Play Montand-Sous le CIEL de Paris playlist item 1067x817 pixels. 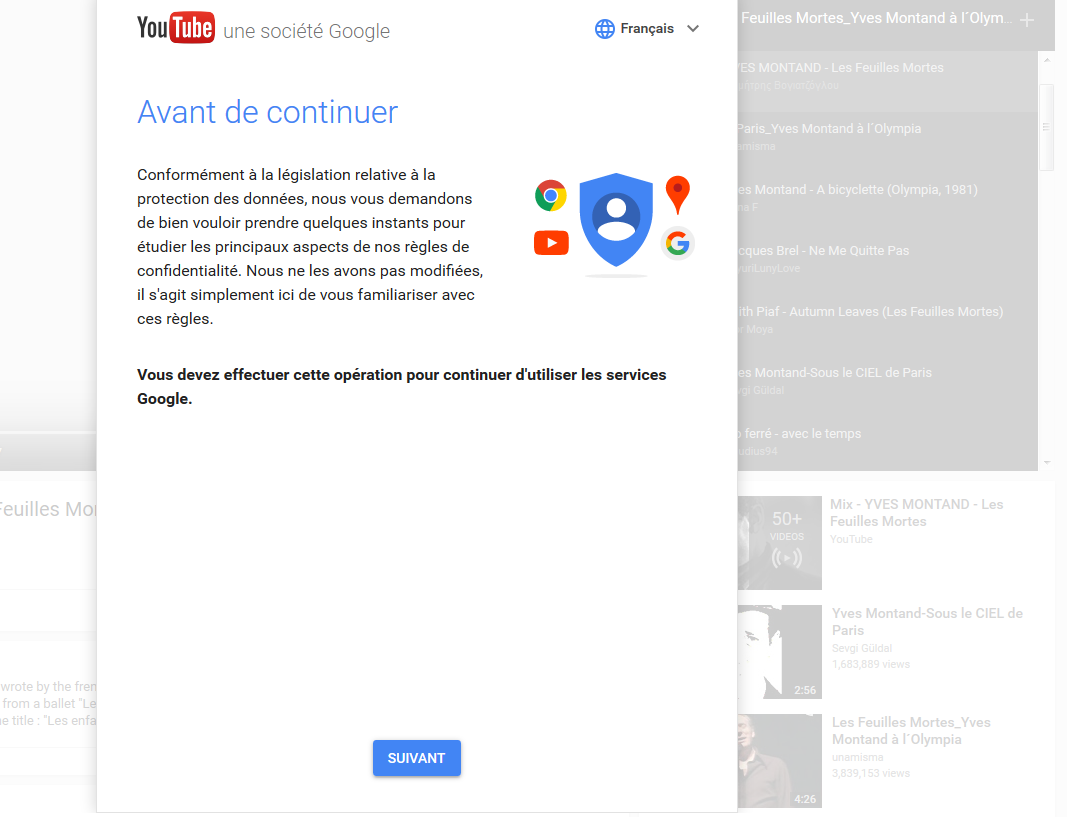click(x=887, y=386)
